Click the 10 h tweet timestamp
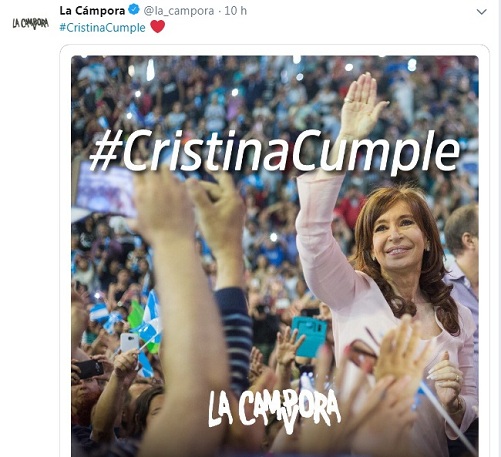 [x=235, y=11]
